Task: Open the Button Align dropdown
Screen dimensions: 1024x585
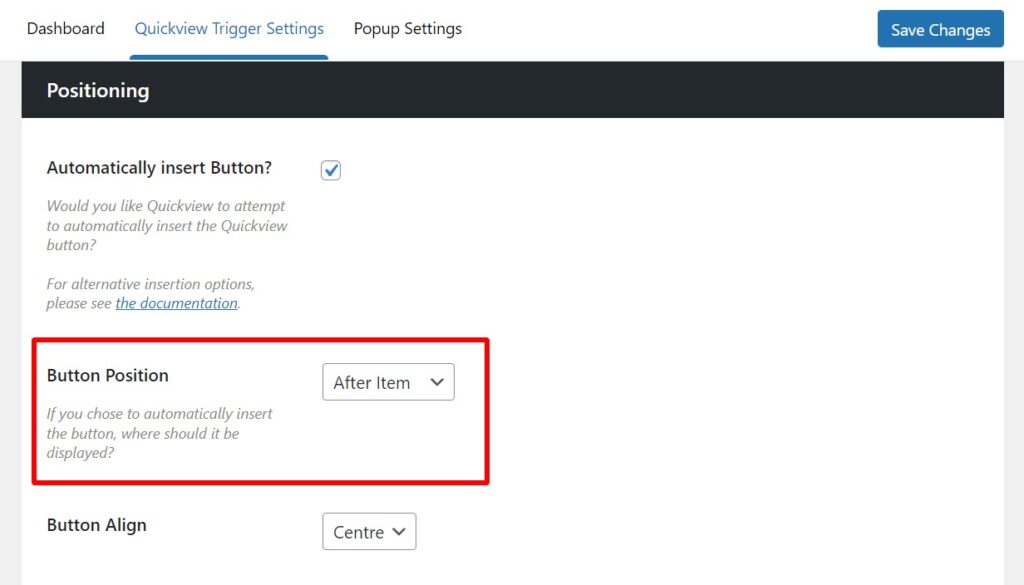Action: [368, 532]
